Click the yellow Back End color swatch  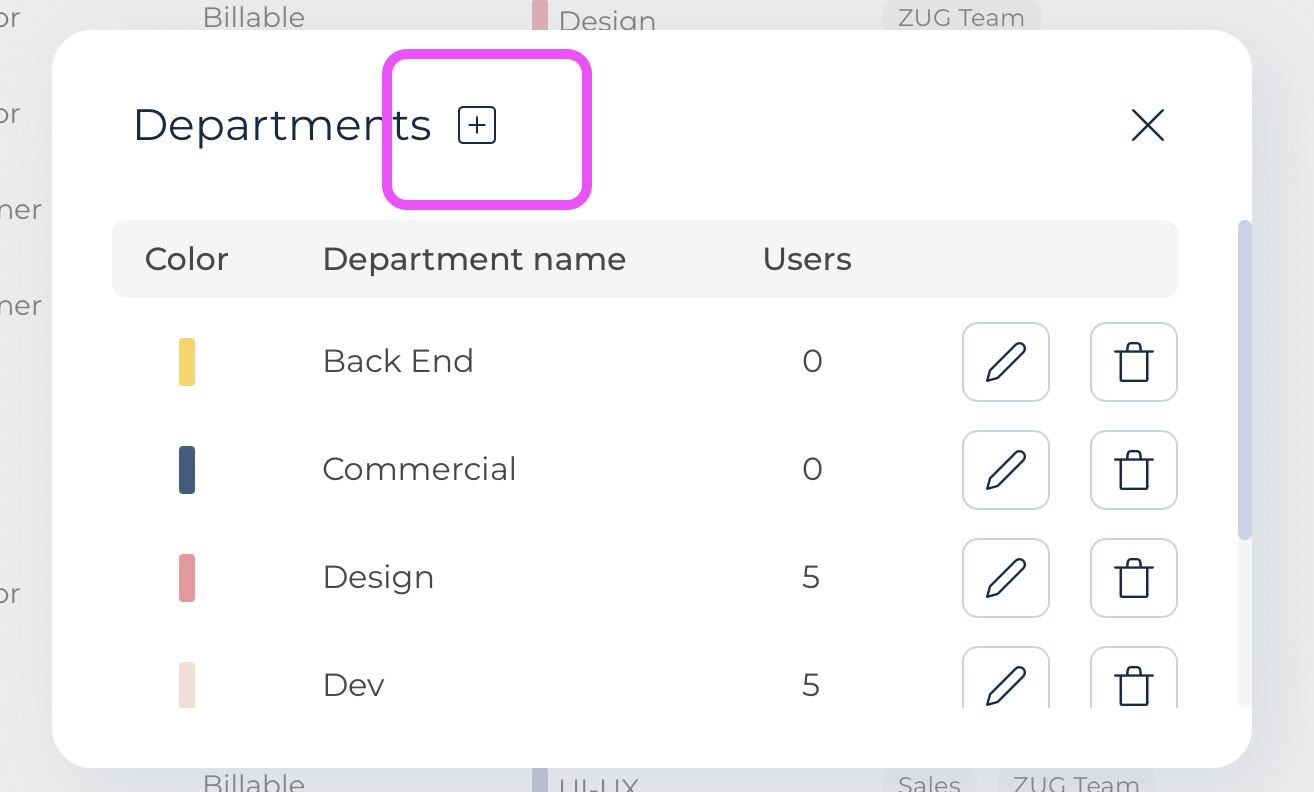[187, 362]
